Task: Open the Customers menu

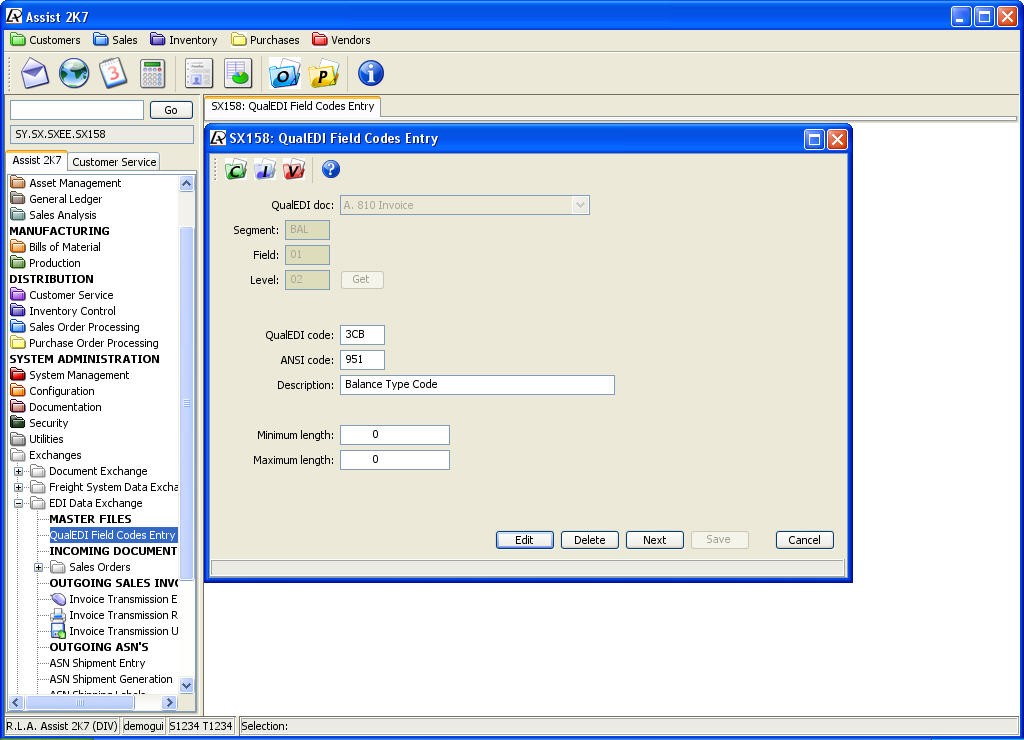Action: tap(46, 40)
